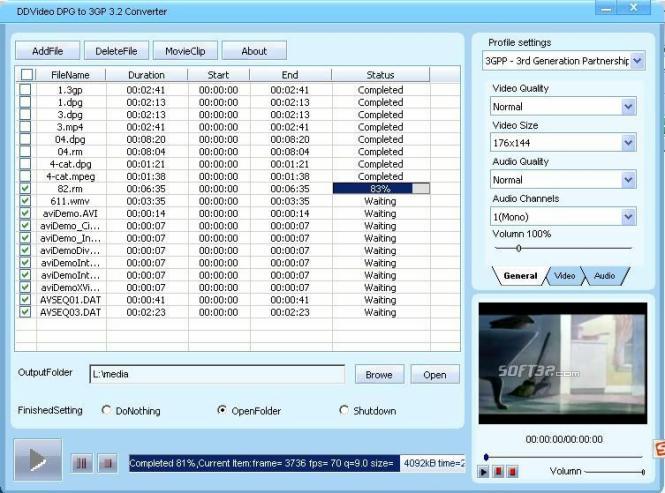Select the Shutdown radio option
The image size is (665, 493).
[x=344, y=410]
